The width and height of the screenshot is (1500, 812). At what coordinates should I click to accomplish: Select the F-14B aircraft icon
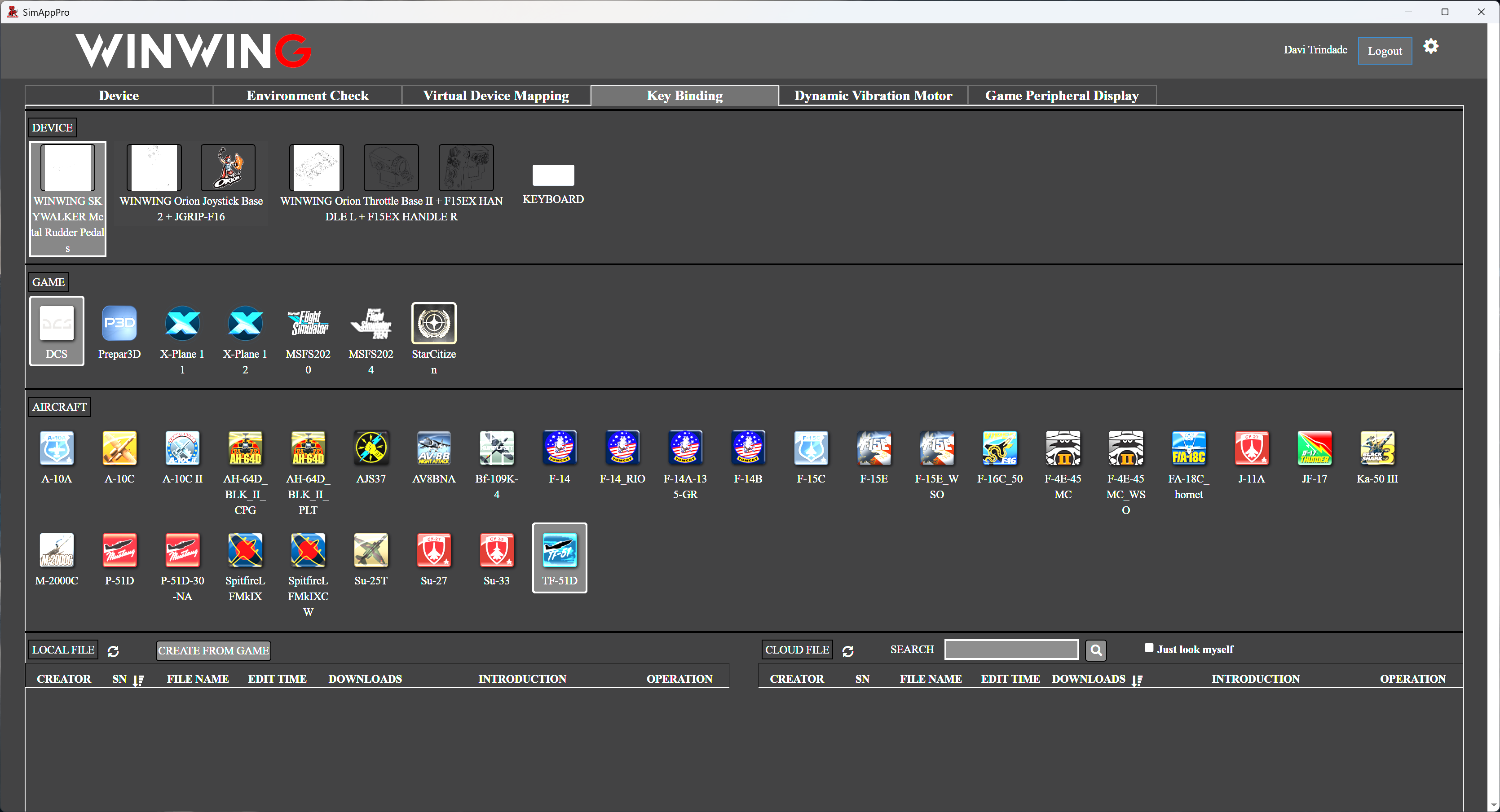click(748, 448)
